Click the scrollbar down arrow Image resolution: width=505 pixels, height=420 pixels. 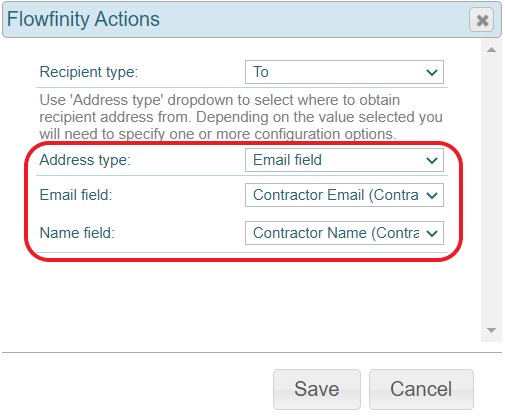(x=491, y=330)
